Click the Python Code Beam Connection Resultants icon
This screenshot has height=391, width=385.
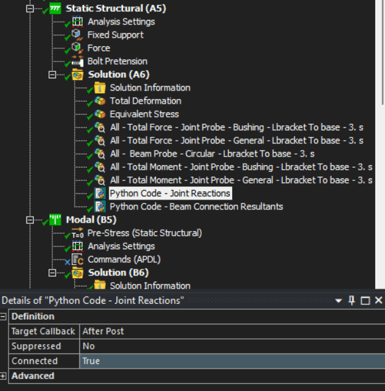pyautogui.click(x=100, y=207)
